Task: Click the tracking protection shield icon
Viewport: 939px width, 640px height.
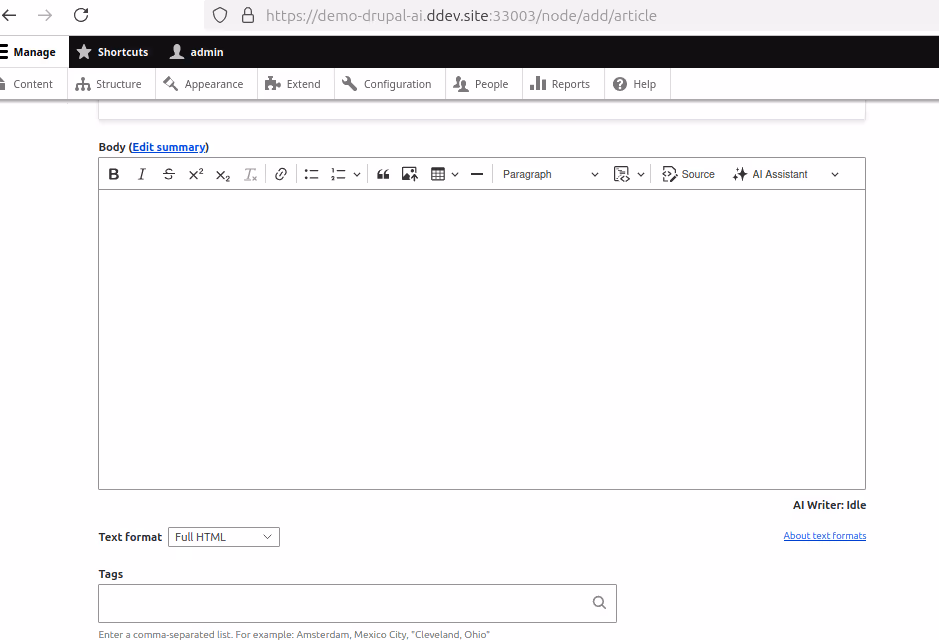Action: (x=220, y=16)
